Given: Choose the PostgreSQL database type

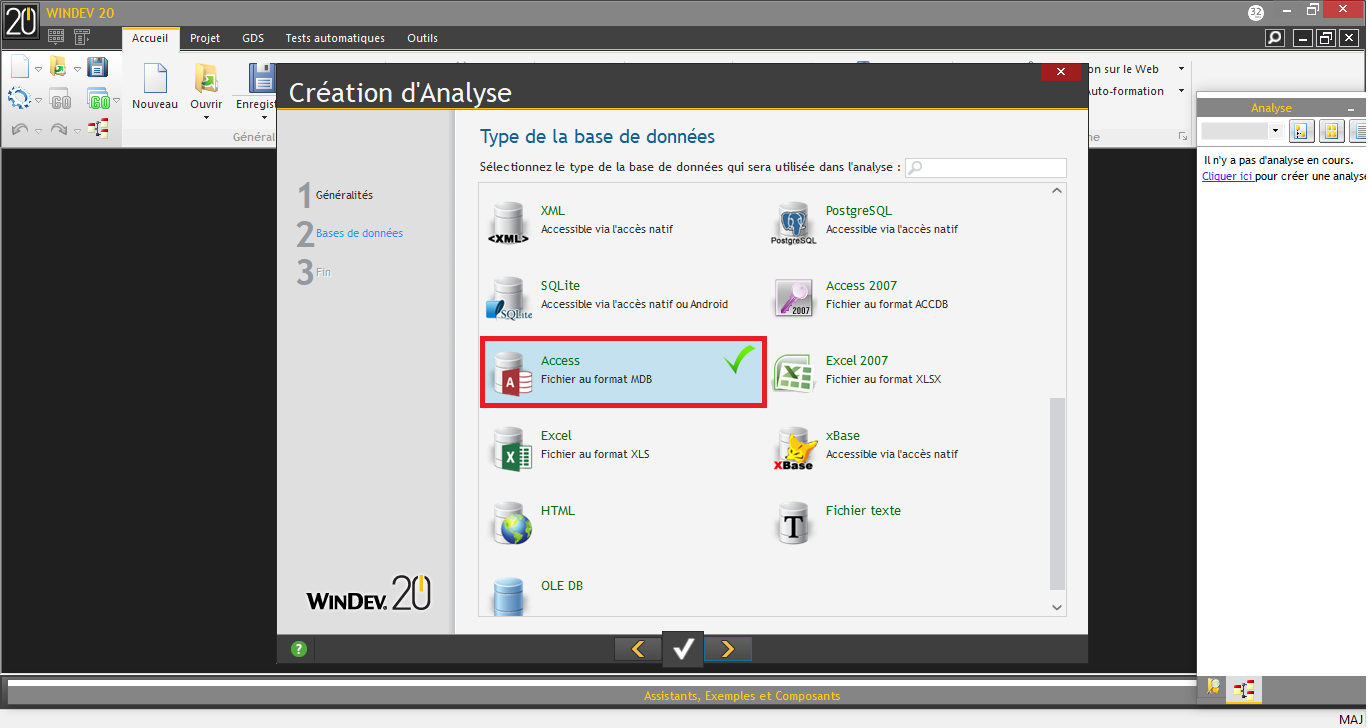Looking at the screenshot, I should pyautogui.click(x=908, y=223).
